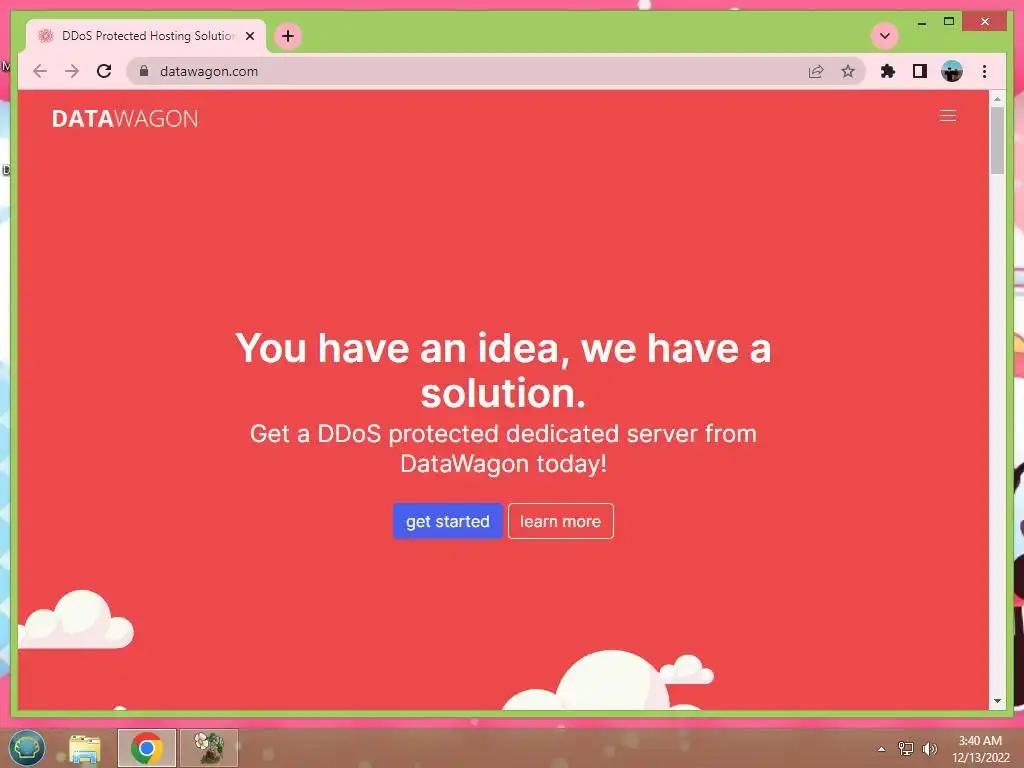Open the network status tray icon

click(x=906, y=748)
